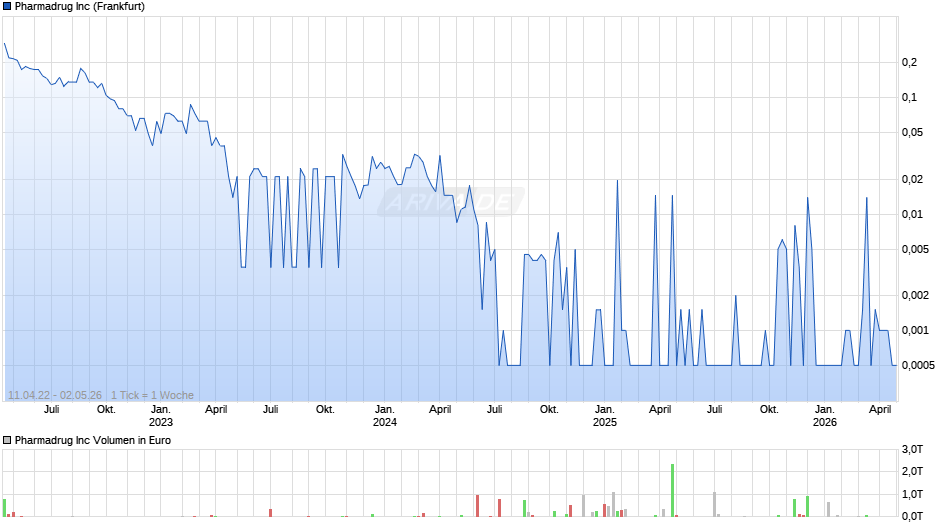Click the 'Jan. 2026' x-axis label
The height and width of the screenshot is (526, 940).
825,416
